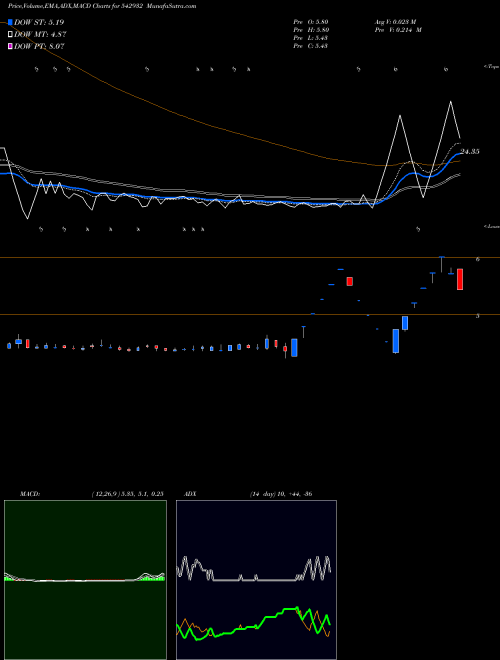Click the blue DOW ST legend swatch
The image size is (500, 660).
tap(11, 22)
